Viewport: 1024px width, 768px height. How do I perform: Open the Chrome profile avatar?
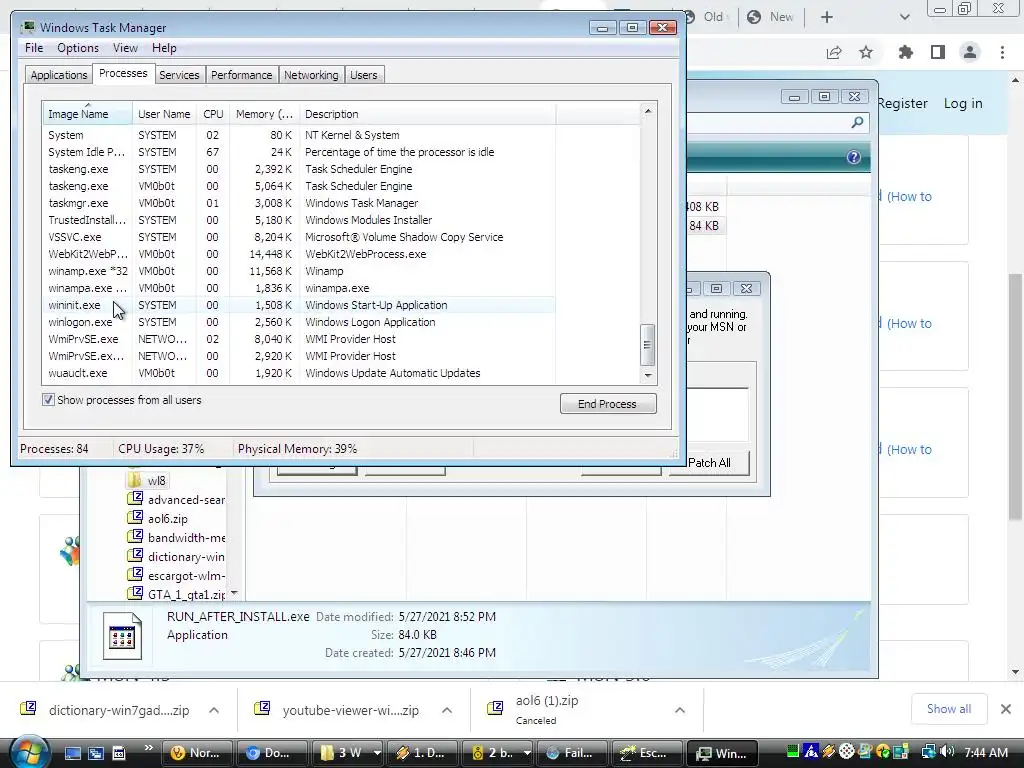(x=970, y=52)
